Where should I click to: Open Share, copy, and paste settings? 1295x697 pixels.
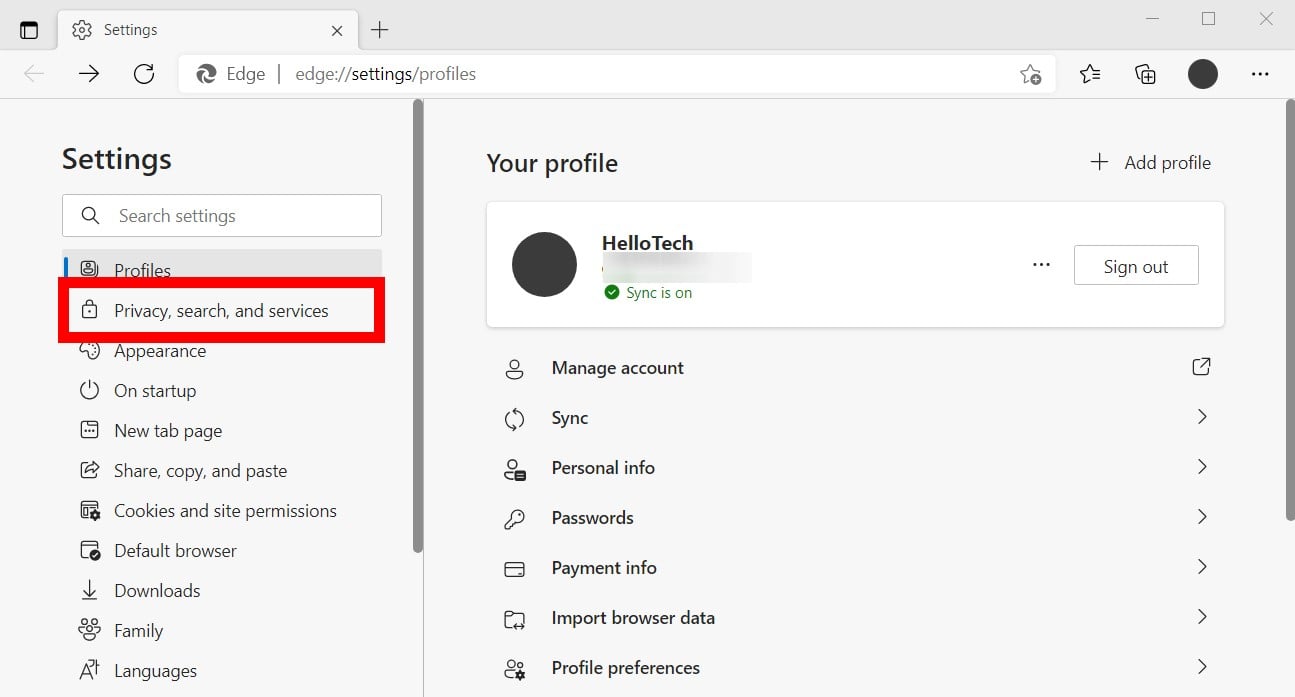click(x=222, y=471)
